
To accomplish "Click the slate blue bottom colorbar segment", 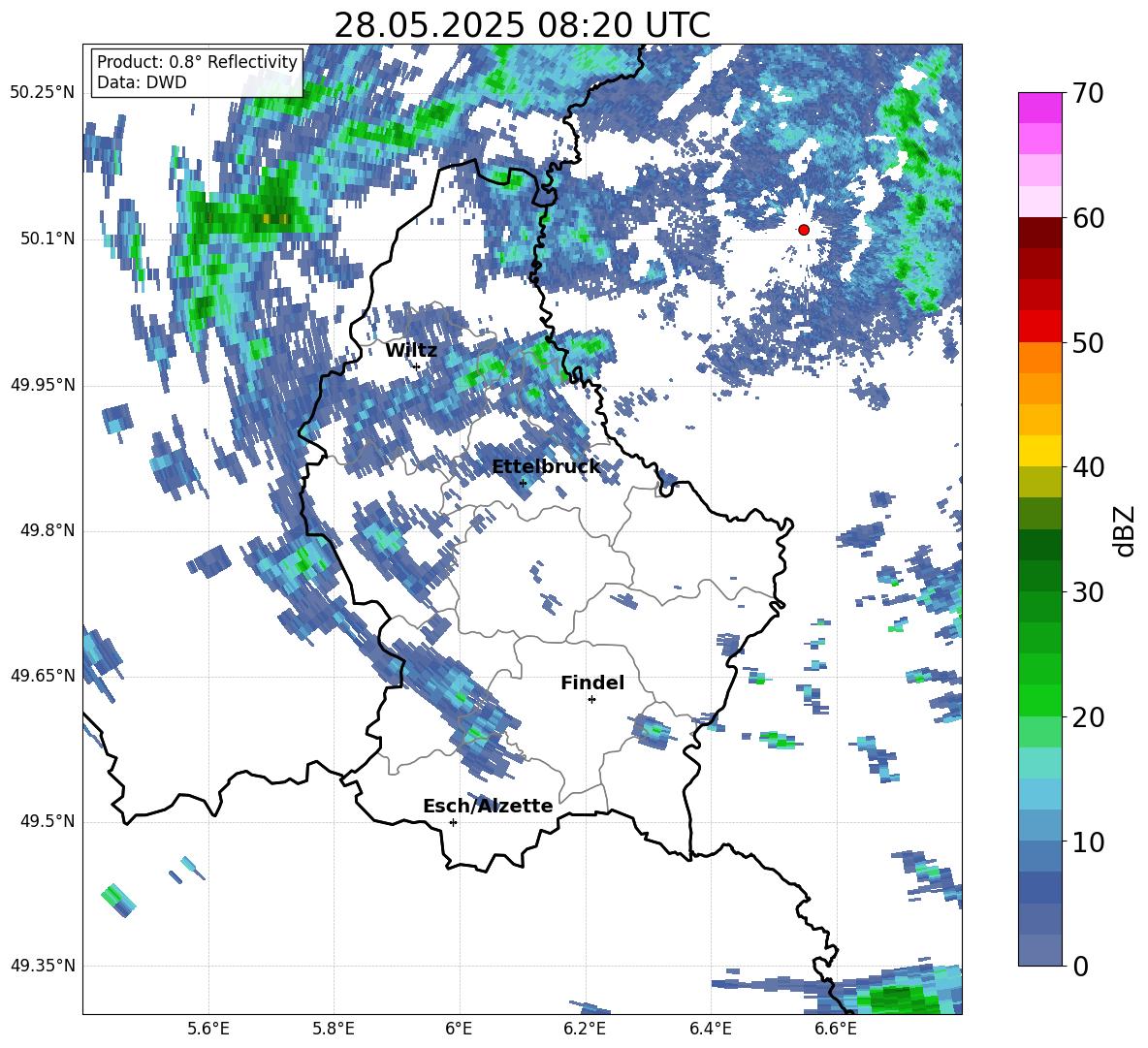I will (x=1039, y=950).
